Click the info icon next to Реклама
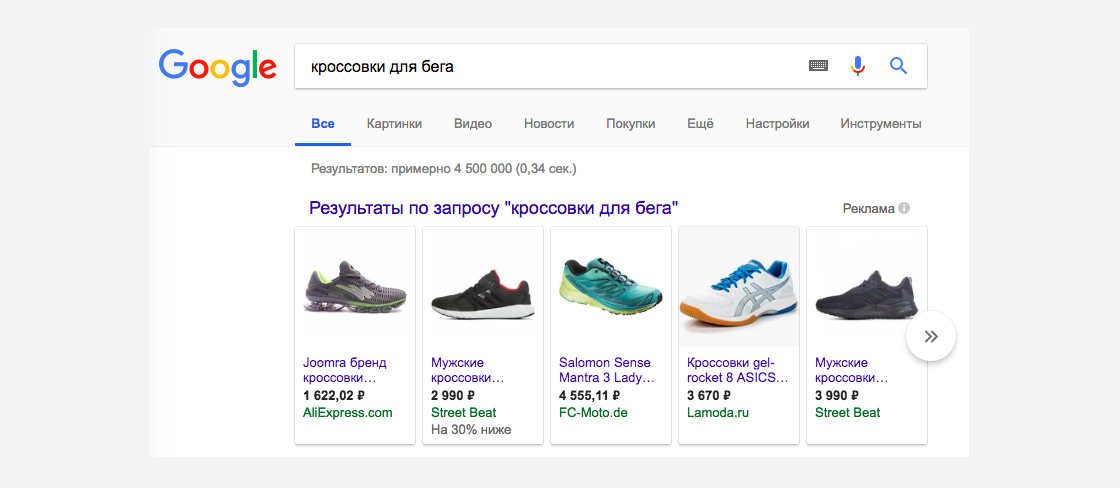The height and width of the screenshot is (488, 1120). pyautogui.click(x=904, y=209)
